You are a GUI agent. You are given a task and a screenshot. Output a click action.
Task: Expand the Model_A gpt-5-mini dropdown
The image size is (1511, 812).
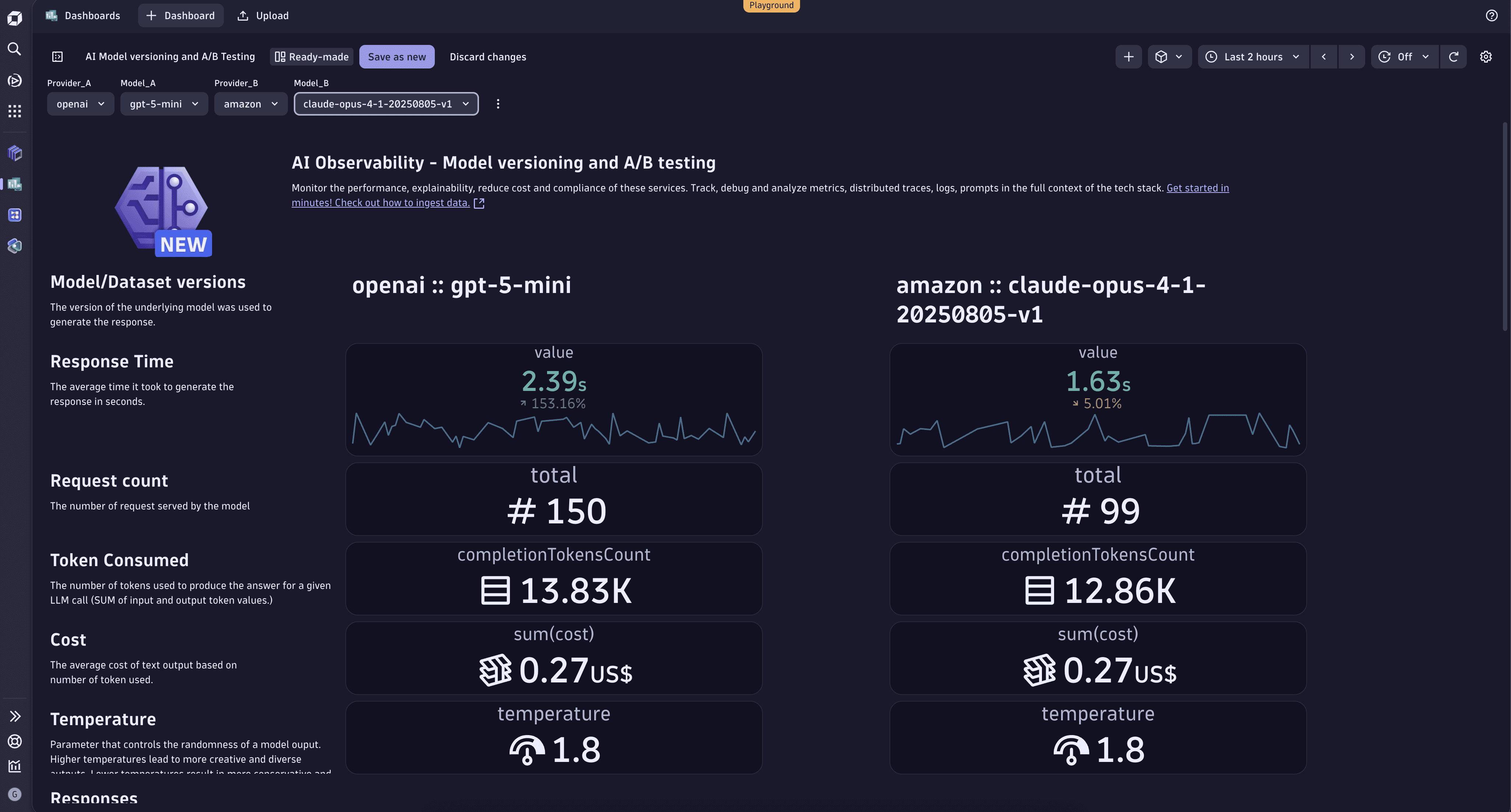coord(163,104)
